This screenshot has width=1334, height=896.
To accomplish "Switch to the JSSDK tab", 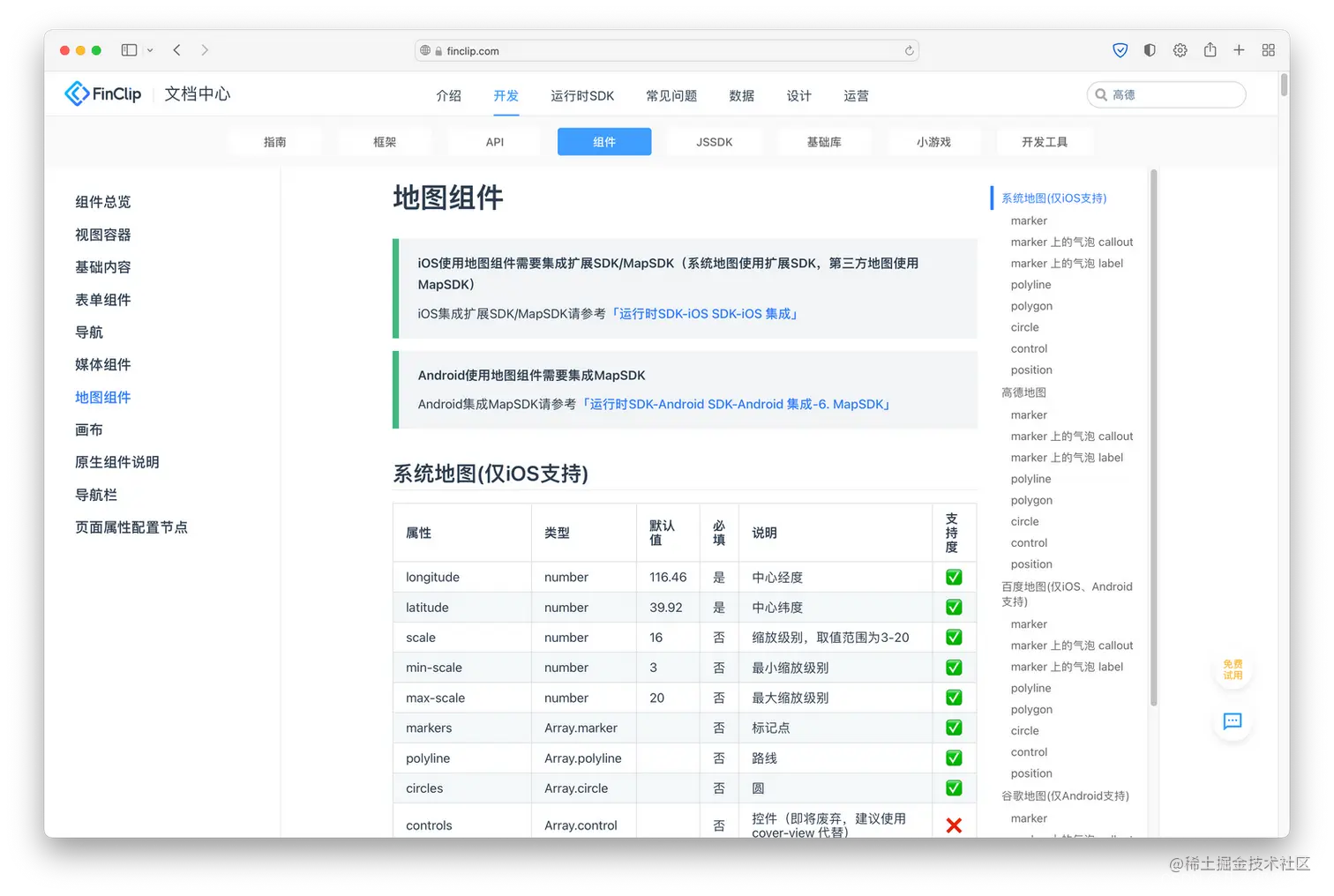I will (714, 141).
